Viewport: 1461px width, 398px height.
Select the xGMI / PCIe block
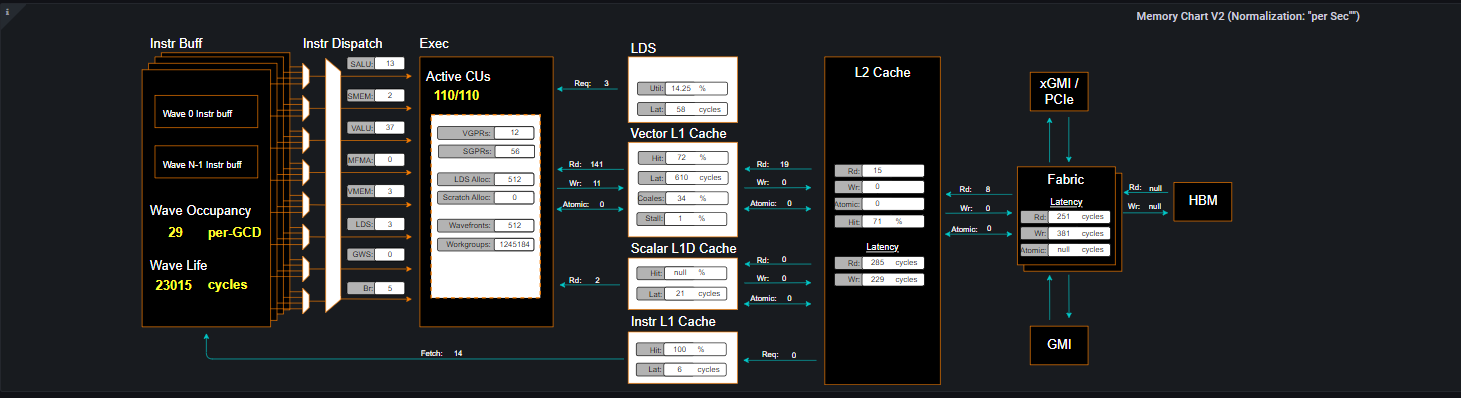coord(1059,91)
